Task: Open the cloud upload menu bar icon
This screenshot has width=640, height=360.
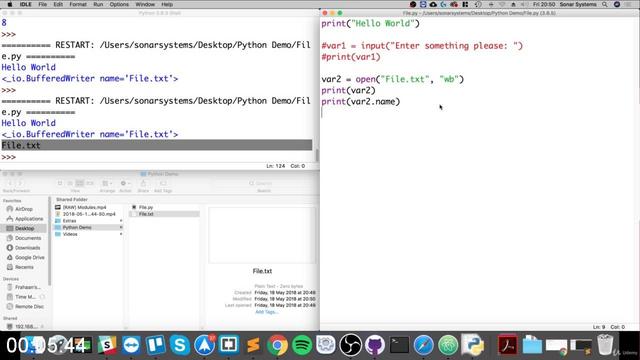Action: (x=433, y=4)
